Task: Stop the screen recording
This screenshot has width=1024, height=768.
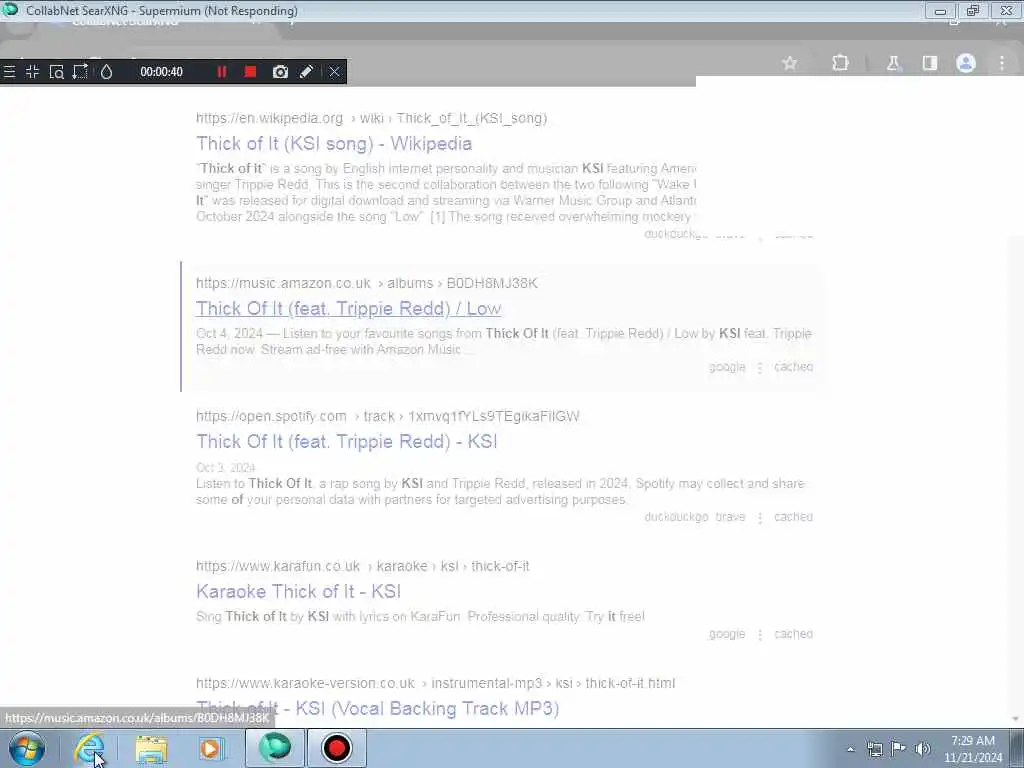Action: tap(250, 72)
